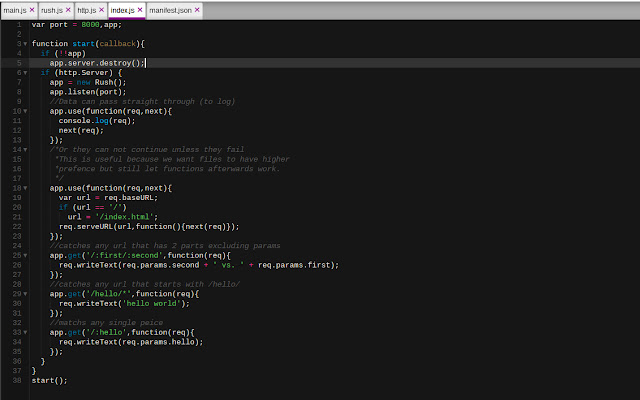640x400 pixels.
Task: Fold the '/:hello' route at line 33
Action: click(25, 332)
